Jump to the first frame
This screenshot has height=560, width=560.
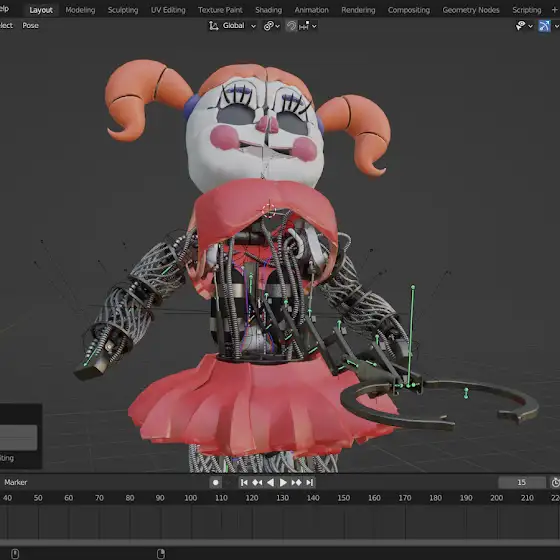coord(244,482)
